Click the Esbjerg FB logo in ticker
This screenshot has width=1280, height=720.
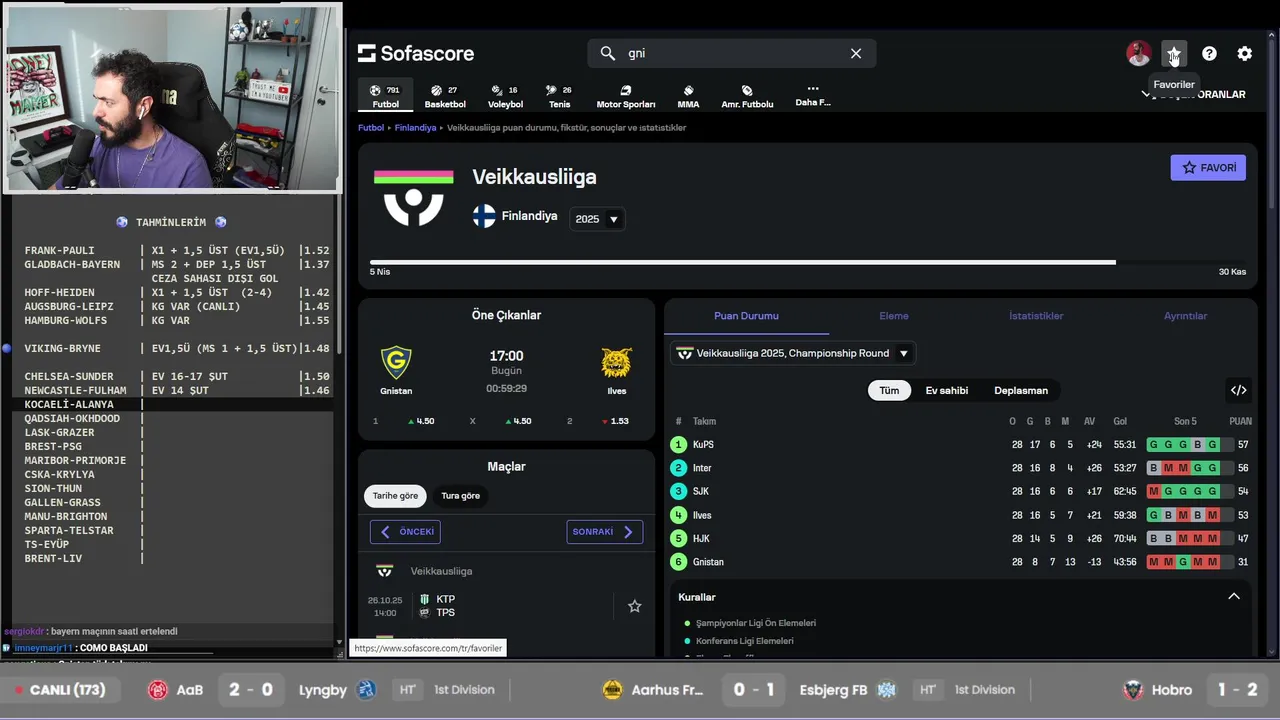coord(886,690)
